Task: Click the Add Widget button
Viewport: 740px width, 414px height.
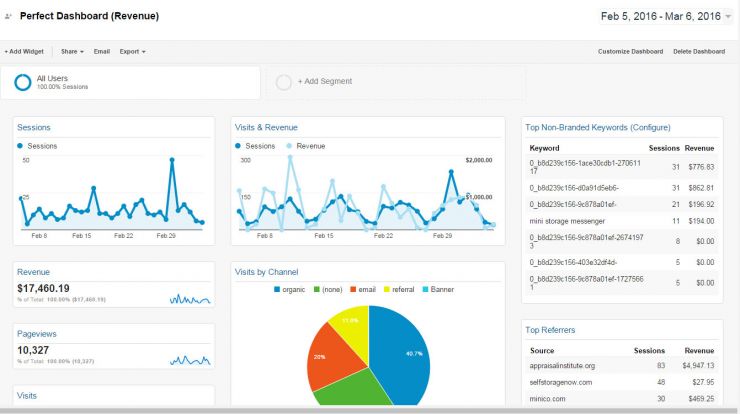Action: (x=24, y=51)
